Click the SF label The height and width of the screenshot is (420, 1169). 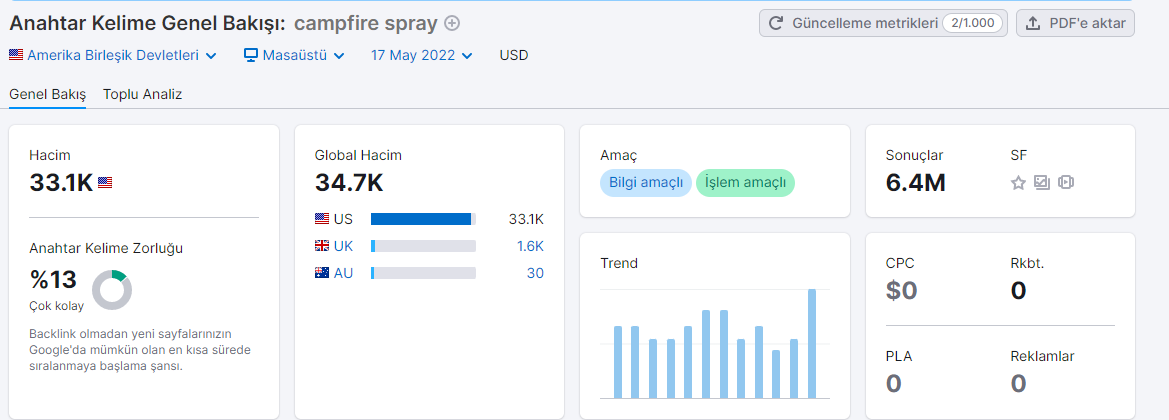point(1019,156)
